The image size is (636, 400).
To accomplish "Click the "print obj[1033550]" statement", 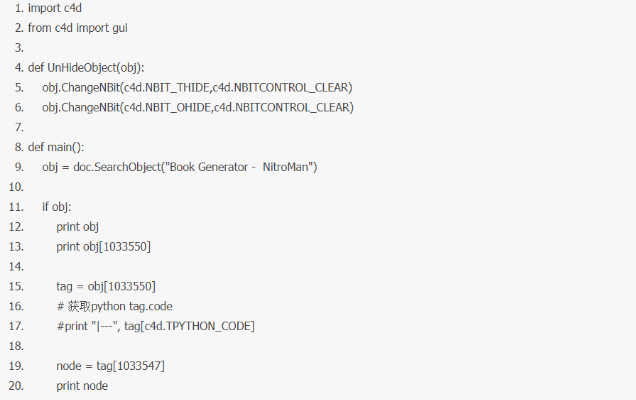I will pyautogui.click(x=104, y=247).
